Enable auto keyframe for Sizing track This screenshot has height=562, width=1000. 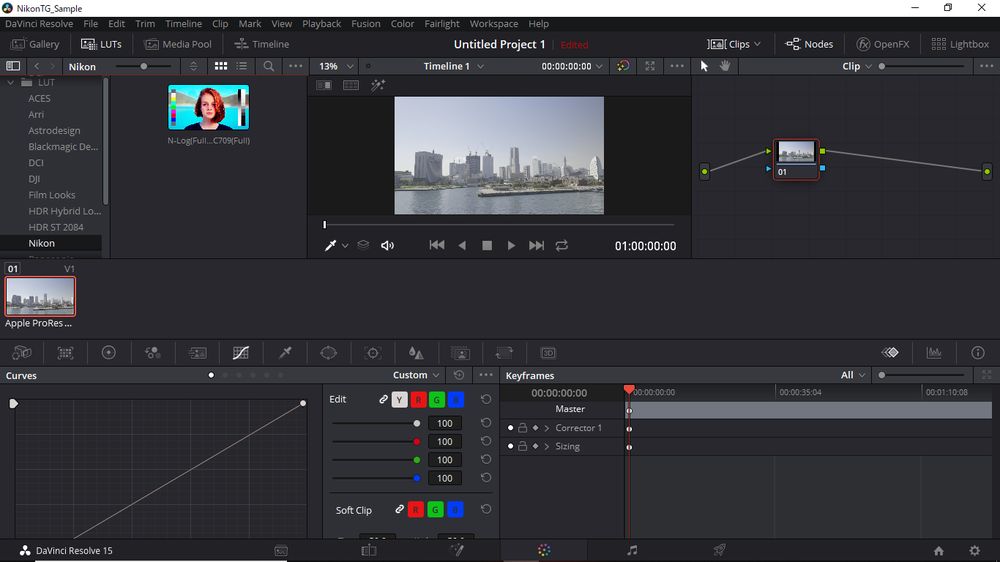click(x=535, y=447)
